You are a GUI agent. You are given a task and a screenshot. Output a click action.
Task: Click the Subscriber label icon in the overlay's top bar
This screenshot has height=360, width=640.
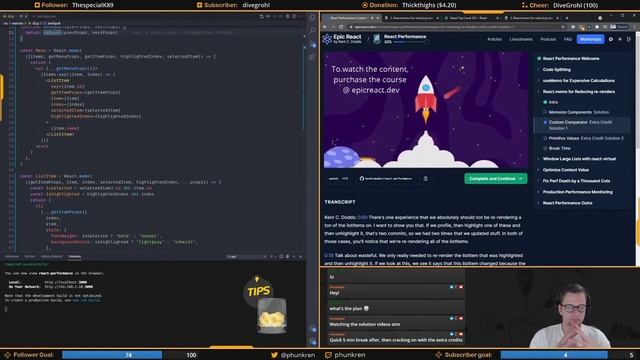tap(200, 5)
